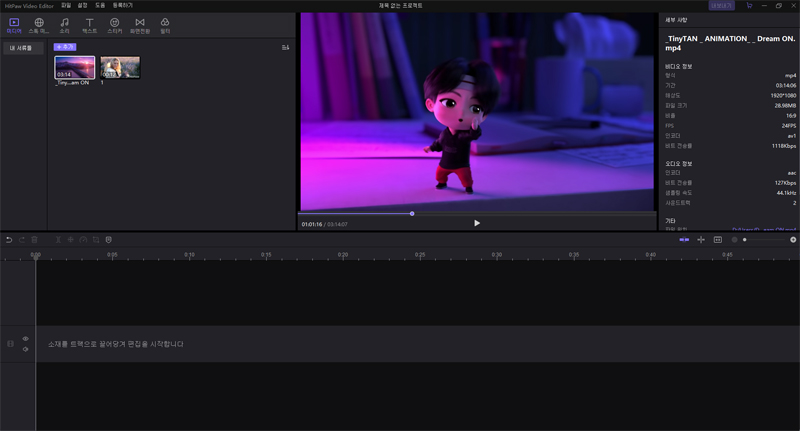Select the _Tiny...am ON video thumbnail
This screenshot has height=431, width=800.
(x=74, y=67)
